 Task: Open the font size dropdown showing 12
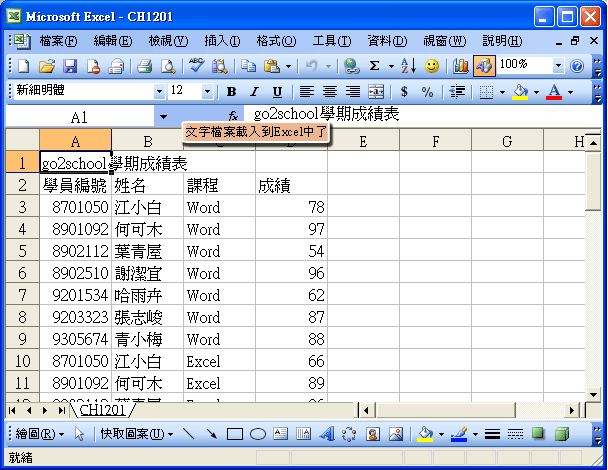click(x=207, y=92)
